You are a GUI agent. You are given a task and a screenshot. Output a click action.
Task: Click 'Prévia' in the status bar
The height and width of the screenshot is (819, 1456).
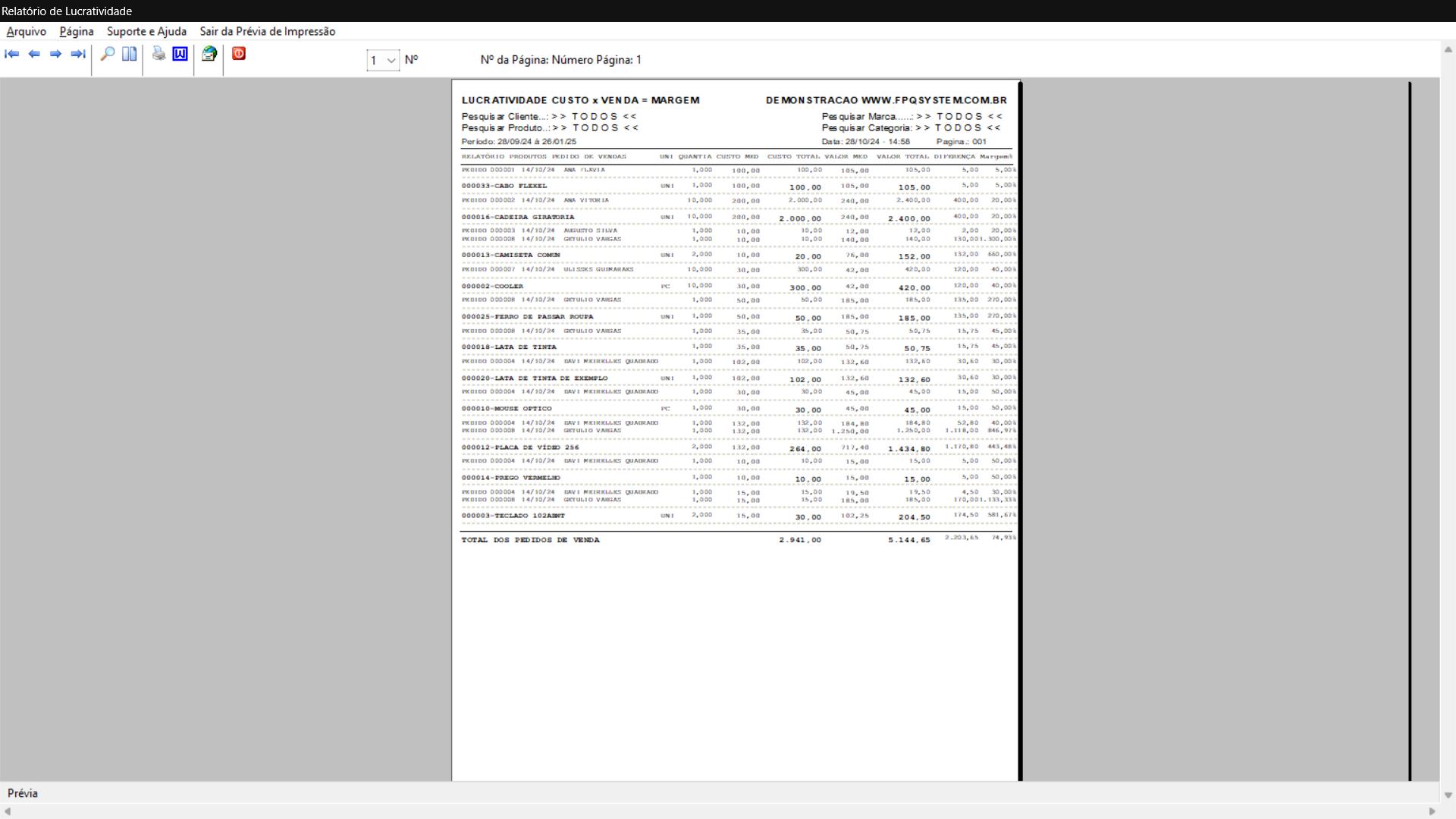[23, 793]
